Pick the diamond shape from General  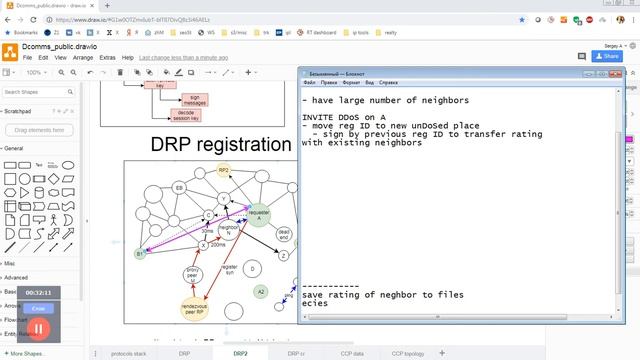point(53,179)
